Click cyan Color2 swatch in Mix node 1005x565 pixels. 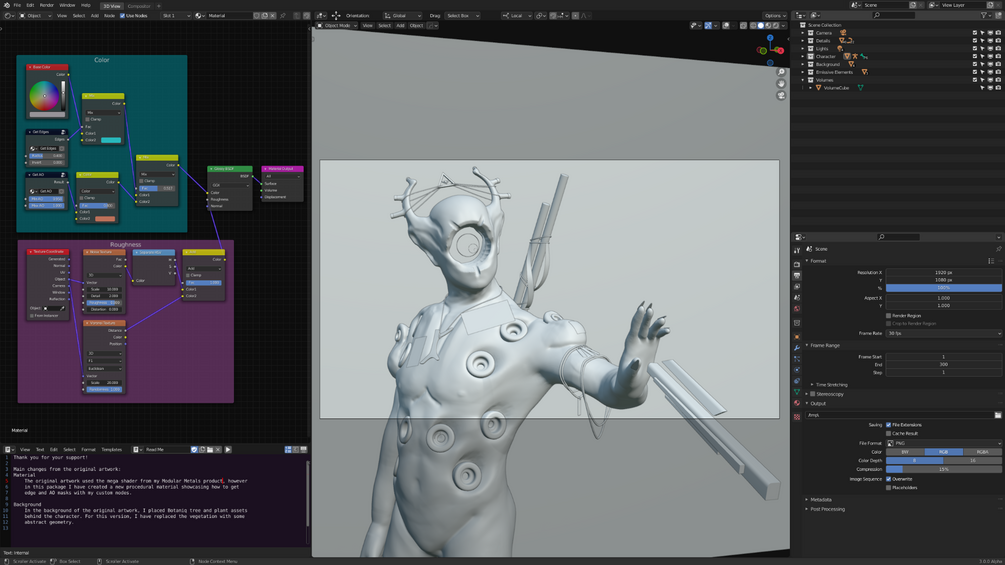(x=111, y=140)
